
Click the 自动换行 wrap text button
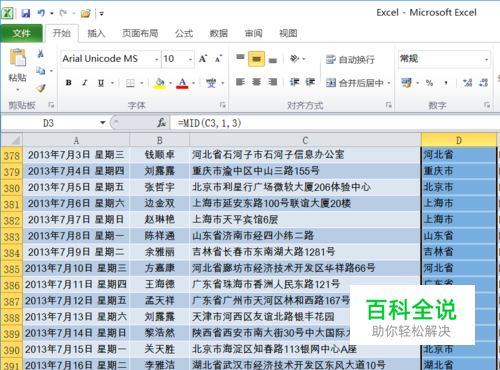(350, 60)
